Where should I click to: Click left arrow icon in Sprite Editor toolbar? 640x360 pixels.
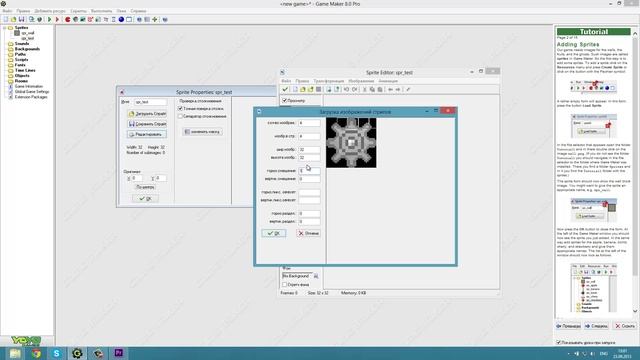pos(390,89)
